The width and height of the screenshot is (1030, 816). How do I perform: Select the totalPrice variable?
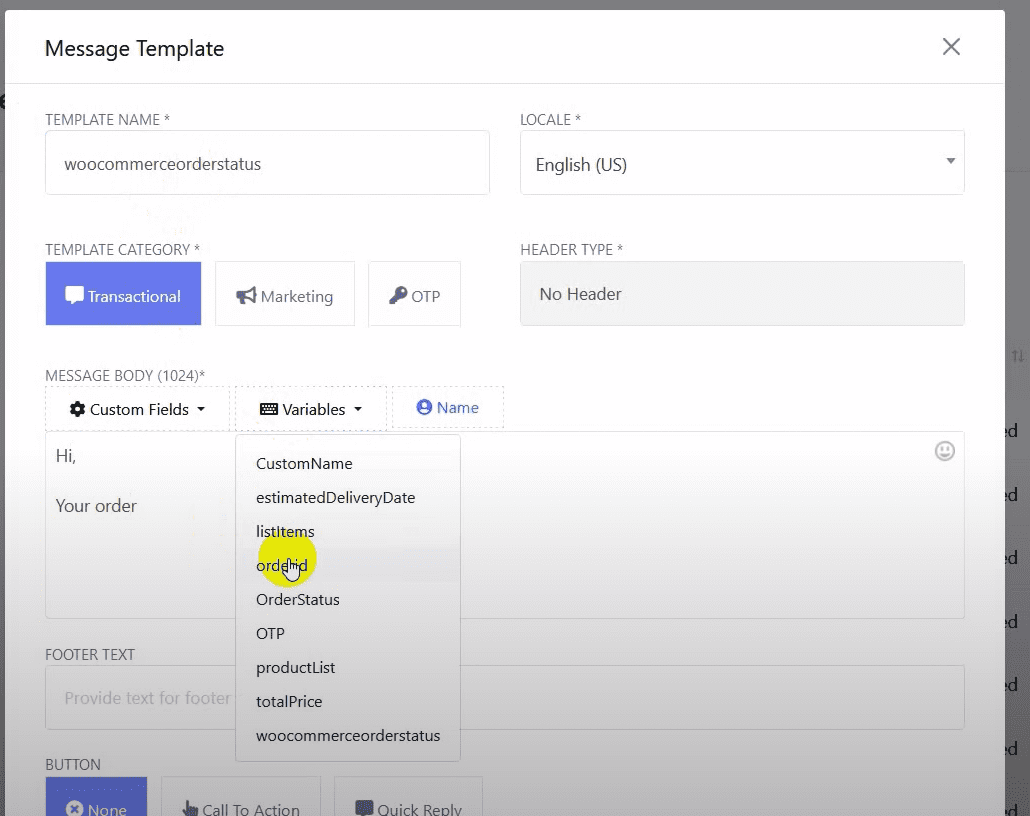[289, 702]
